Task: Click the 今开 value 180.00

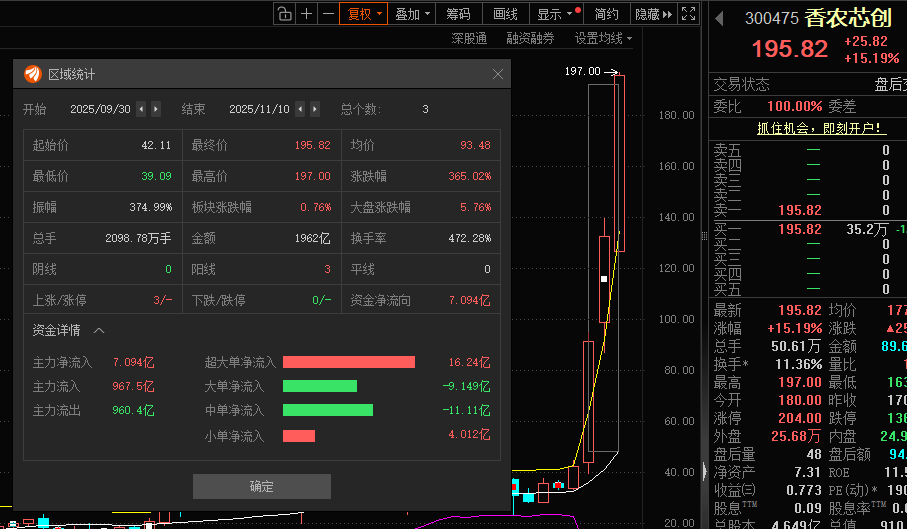Action: [799, 400]
